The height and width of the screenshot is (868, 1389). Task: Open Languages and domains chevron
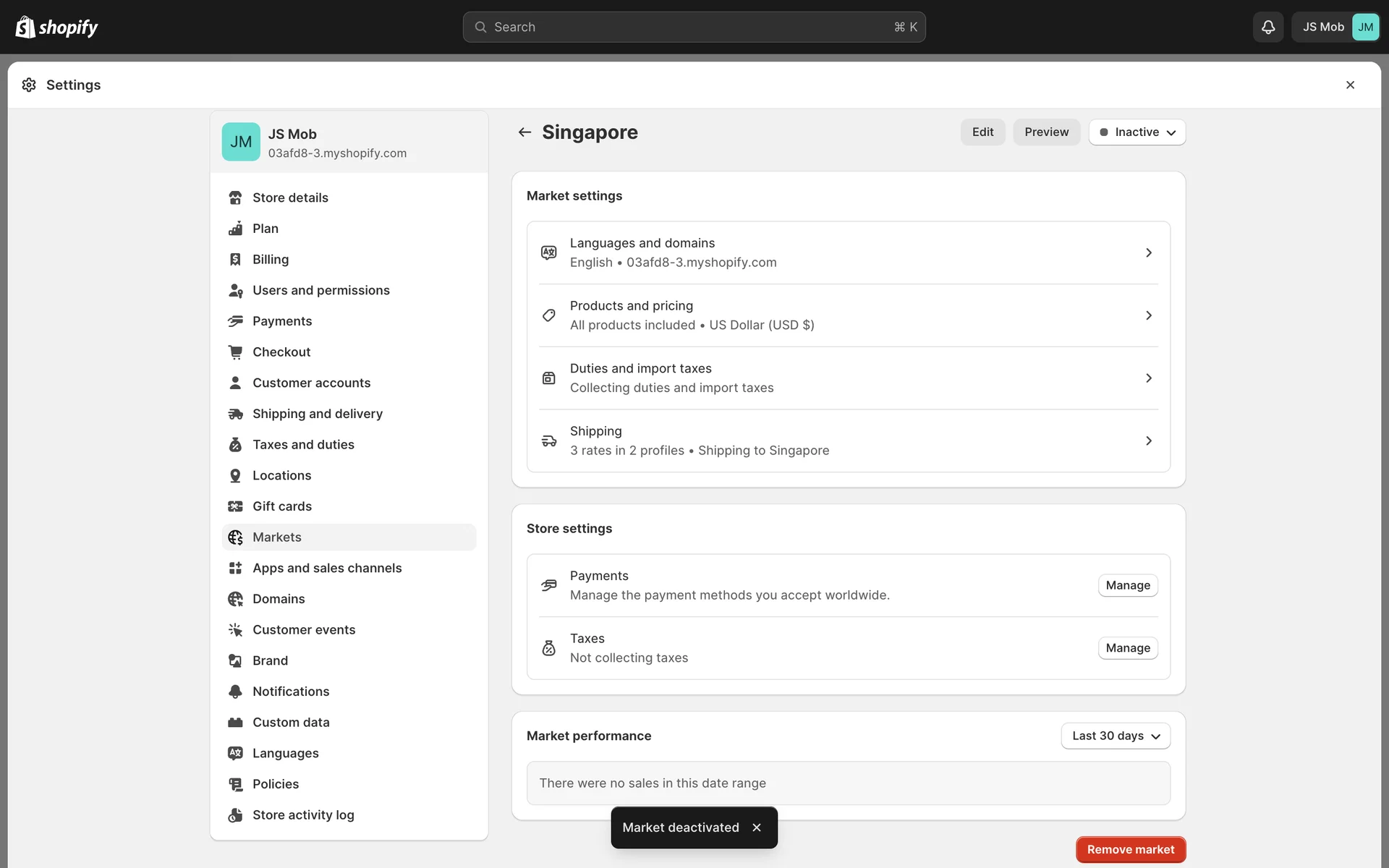(x=1148, y=252)
